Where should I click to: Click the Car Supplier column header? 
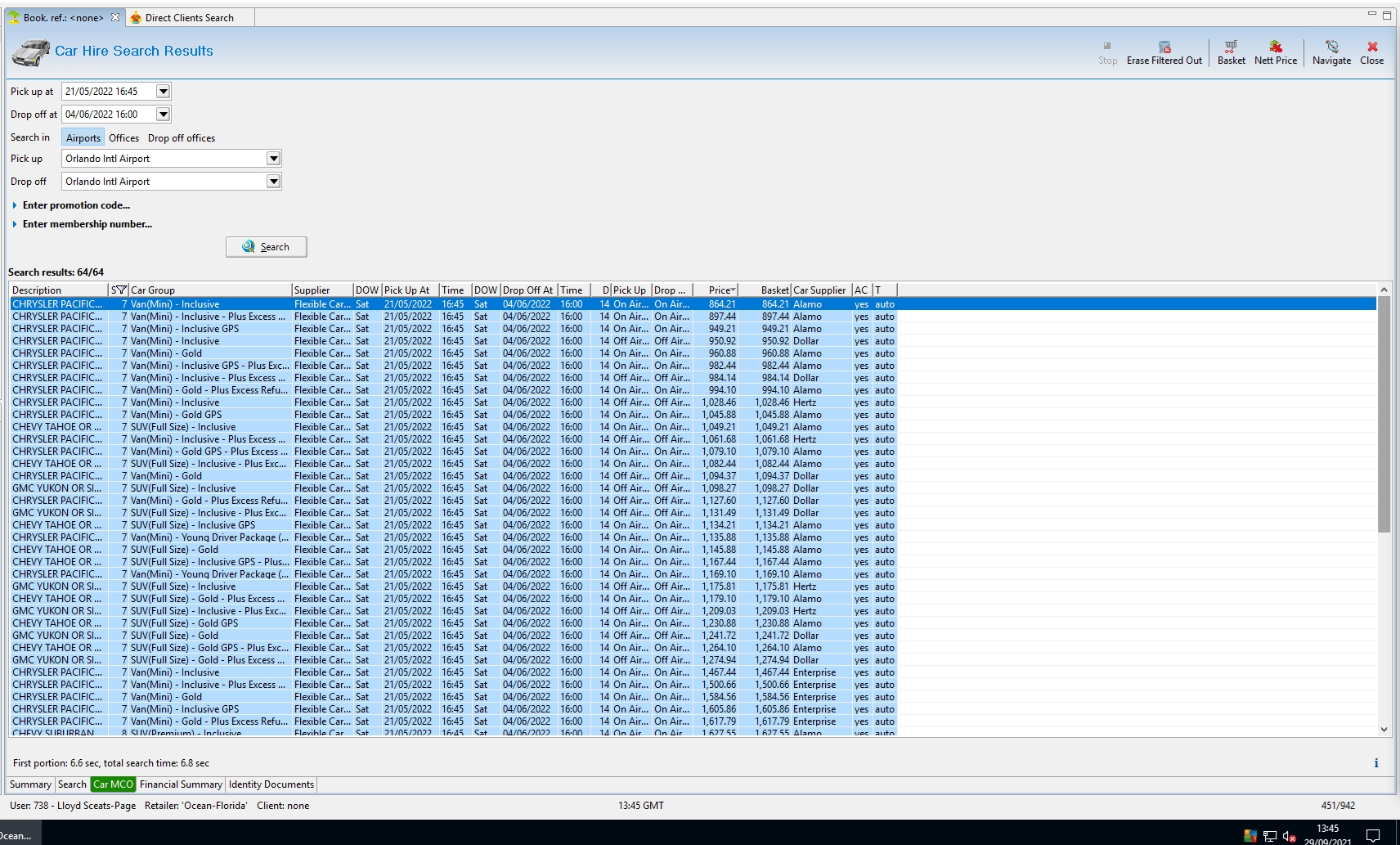pyautogui.click(x=820, y=290)
